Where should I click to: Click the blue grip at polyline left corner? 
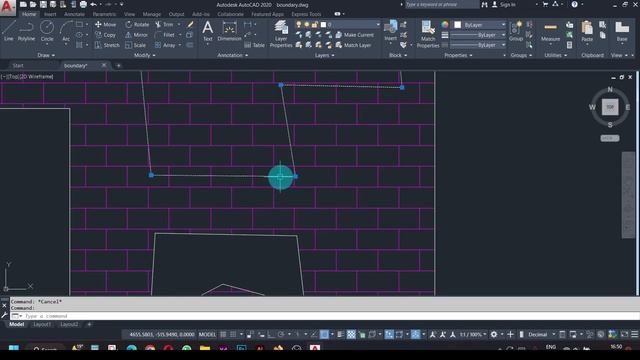coord(151,175)
